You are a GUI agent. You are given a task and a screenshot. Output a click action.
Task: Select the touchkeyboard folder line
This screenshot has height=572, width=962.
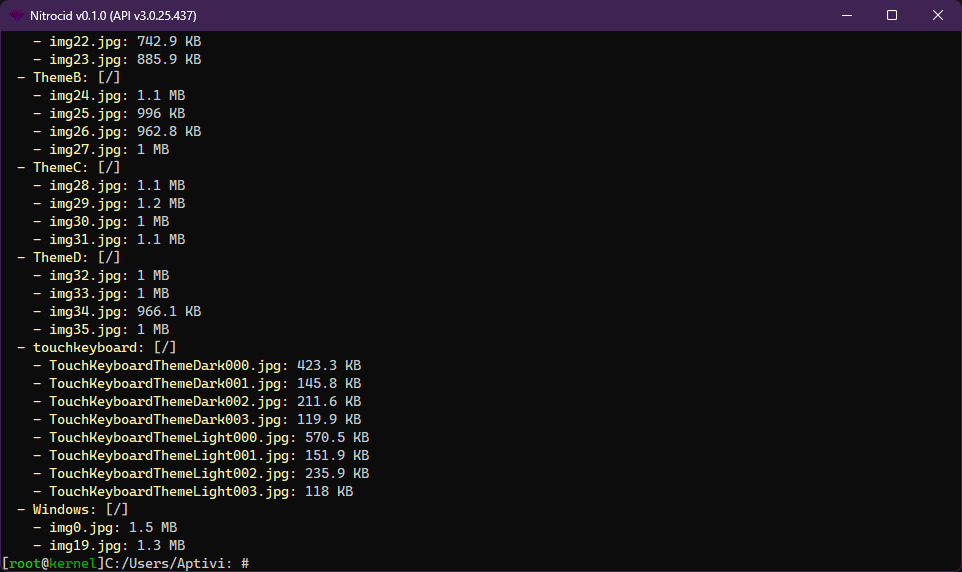point(88,348)
